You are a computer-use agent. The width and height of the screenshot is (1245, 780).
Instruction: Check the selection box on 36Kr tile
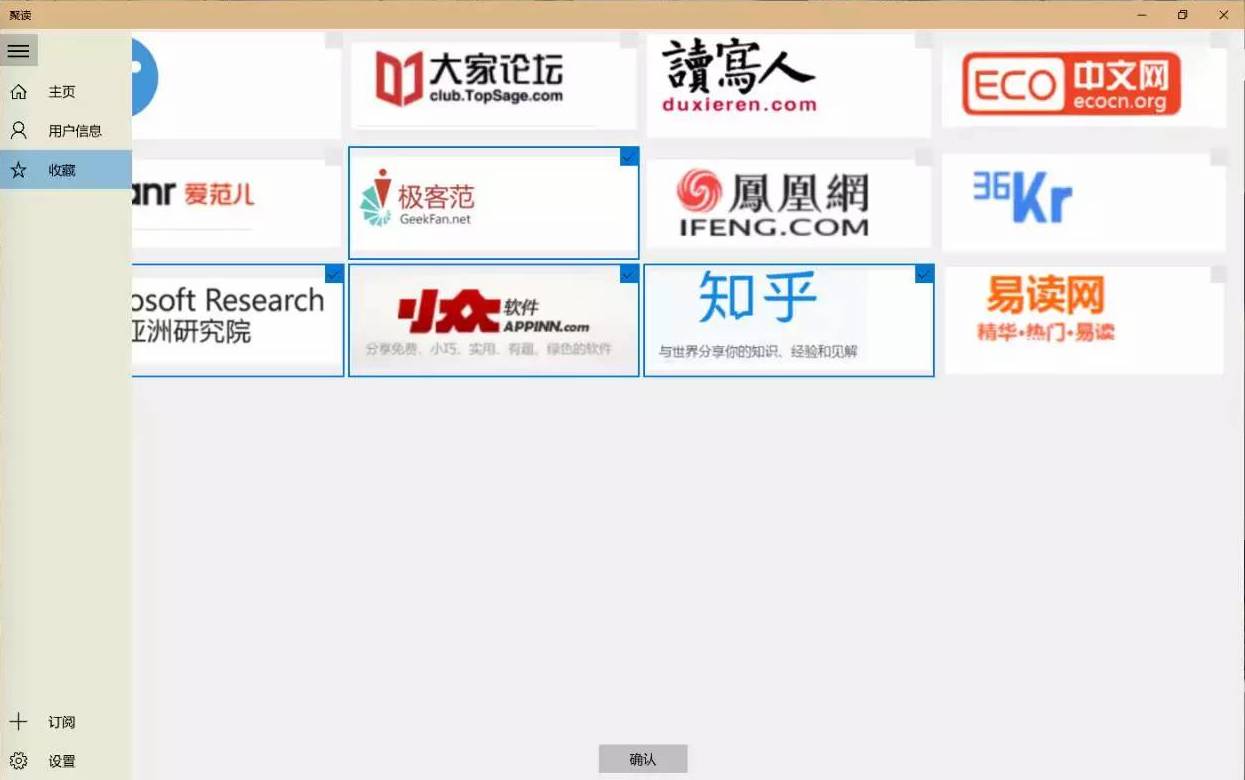1220,157
